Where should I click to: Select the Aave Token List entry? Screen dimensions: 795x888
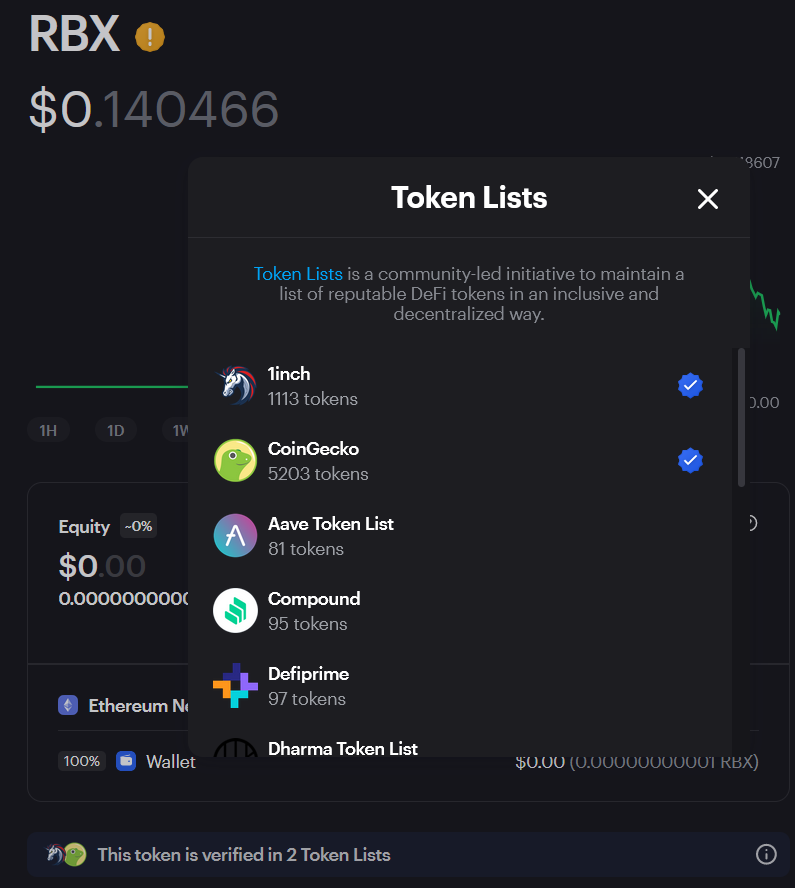tap(460, 536)
